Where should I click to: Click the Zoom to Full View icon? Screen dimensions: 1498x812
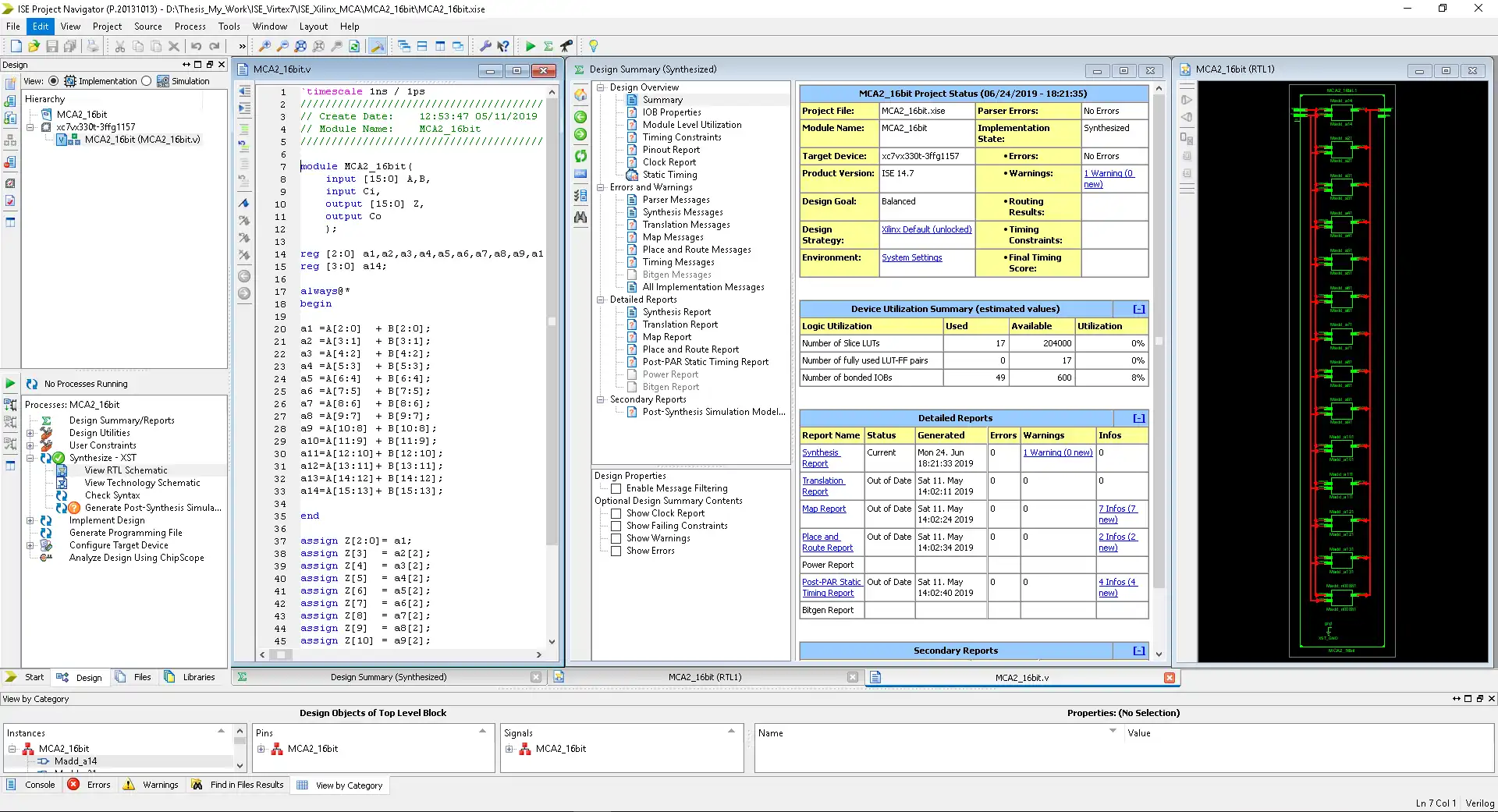301,47
